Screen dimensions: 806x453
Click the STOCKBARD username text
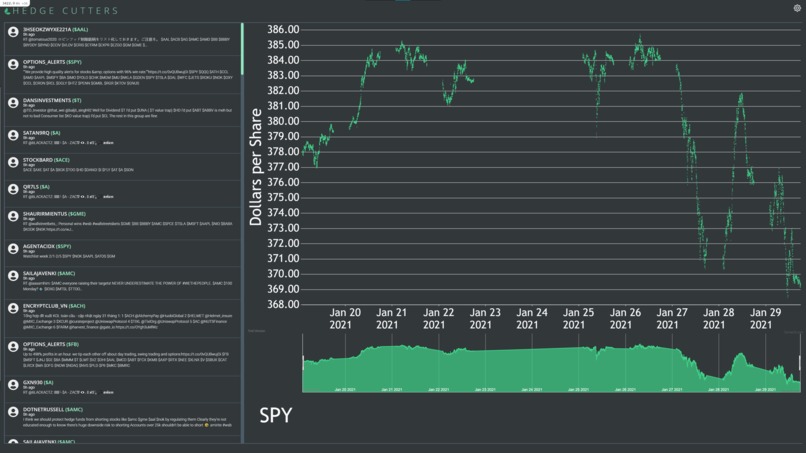(38, 160)
